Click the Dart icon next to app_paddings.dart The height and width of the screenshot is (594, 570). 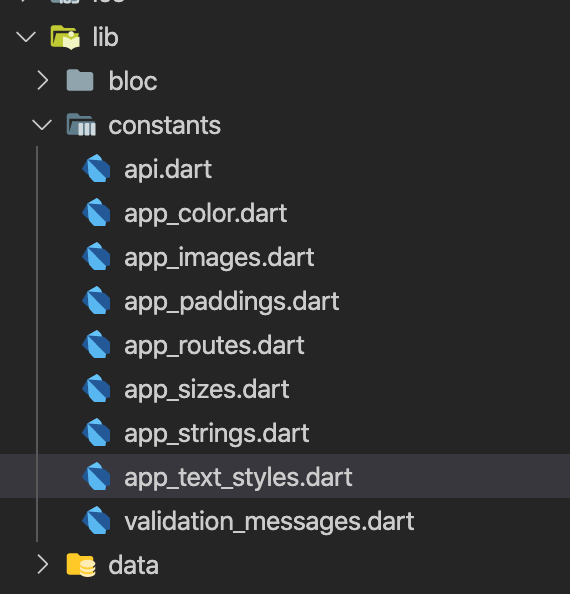[x=97, y=300]
